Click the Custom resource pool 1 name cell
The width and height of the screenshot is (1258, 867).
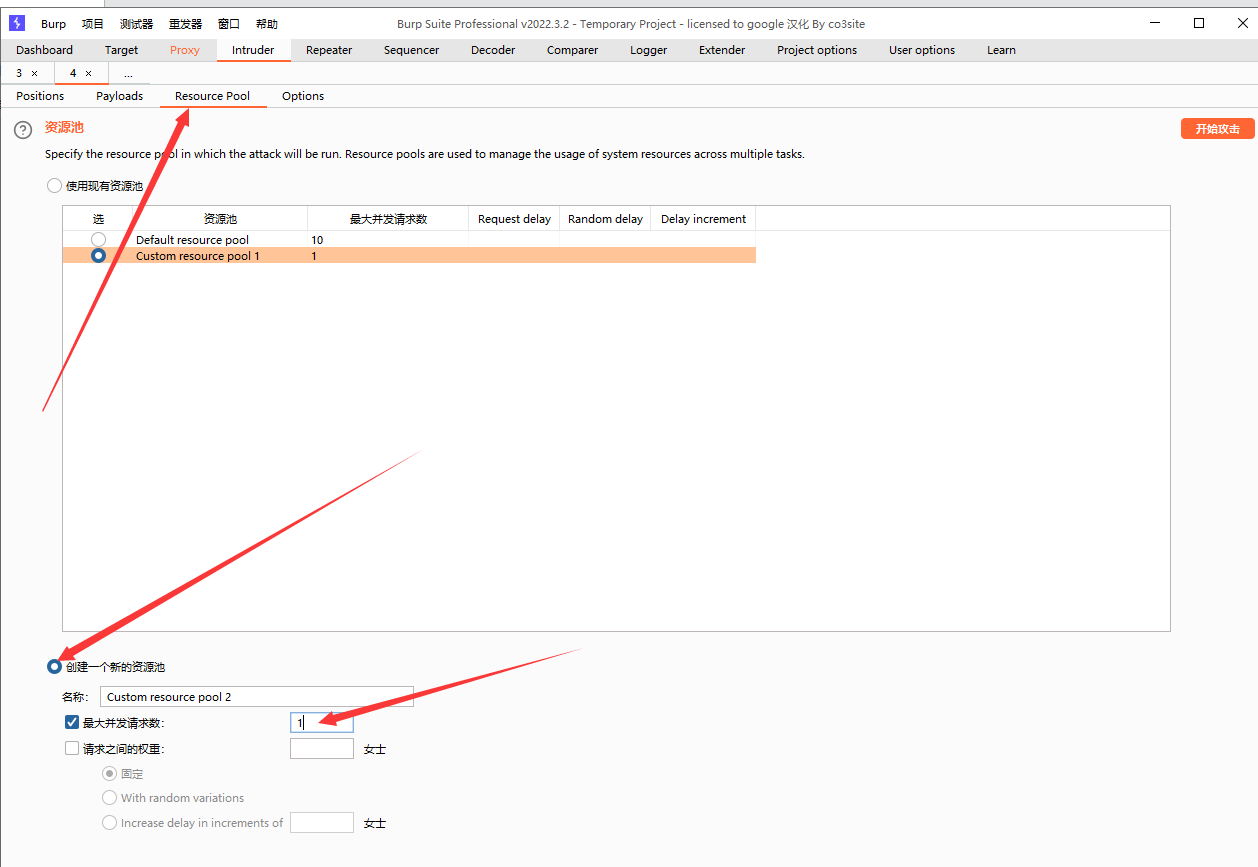pyautogui.click(x=220, y=255)
